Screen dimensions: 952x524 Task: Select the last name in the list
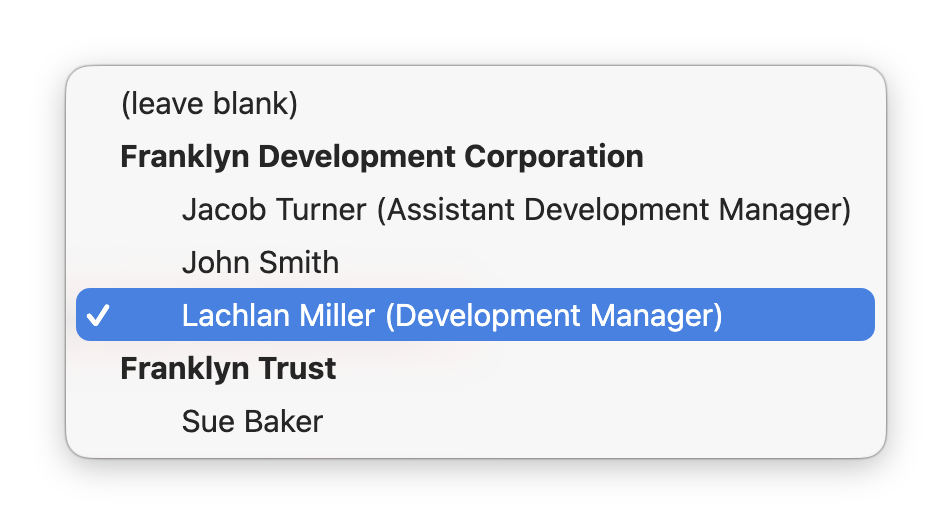pos(252,421)
